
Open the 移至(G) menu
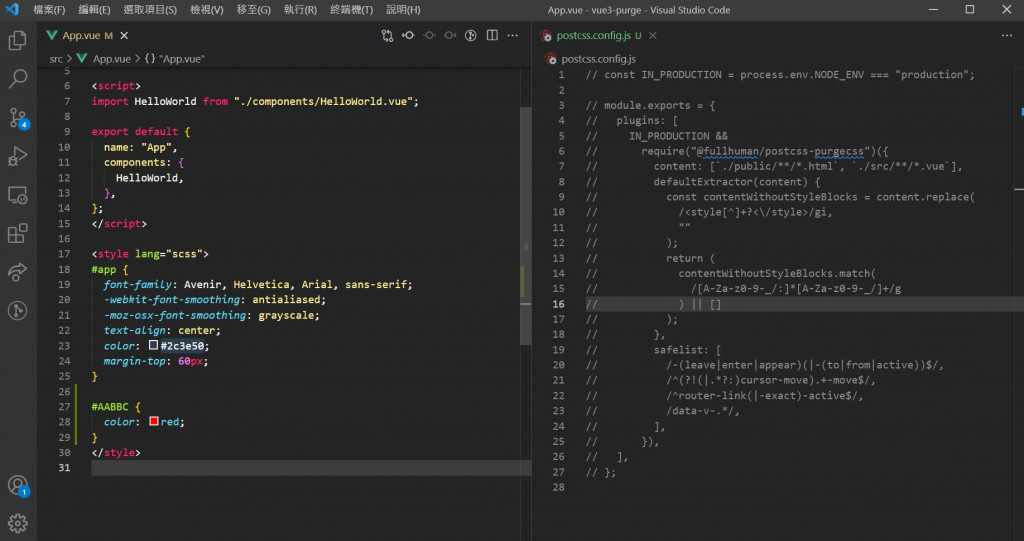coord(253,10)
